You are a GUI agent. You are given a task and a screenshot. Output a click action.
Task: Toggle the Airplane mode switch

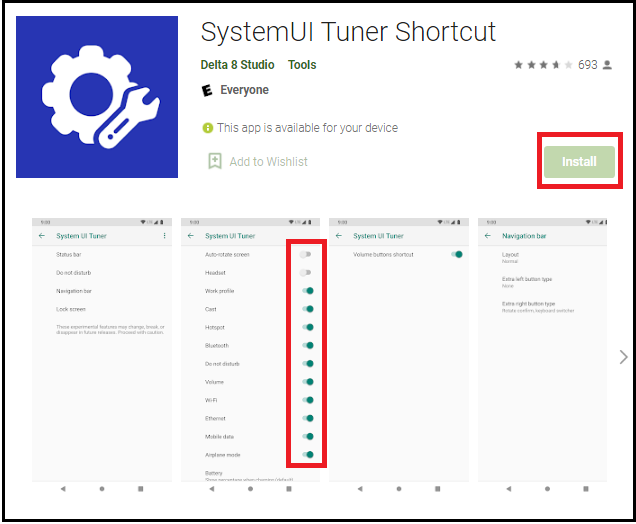(308, 455)
